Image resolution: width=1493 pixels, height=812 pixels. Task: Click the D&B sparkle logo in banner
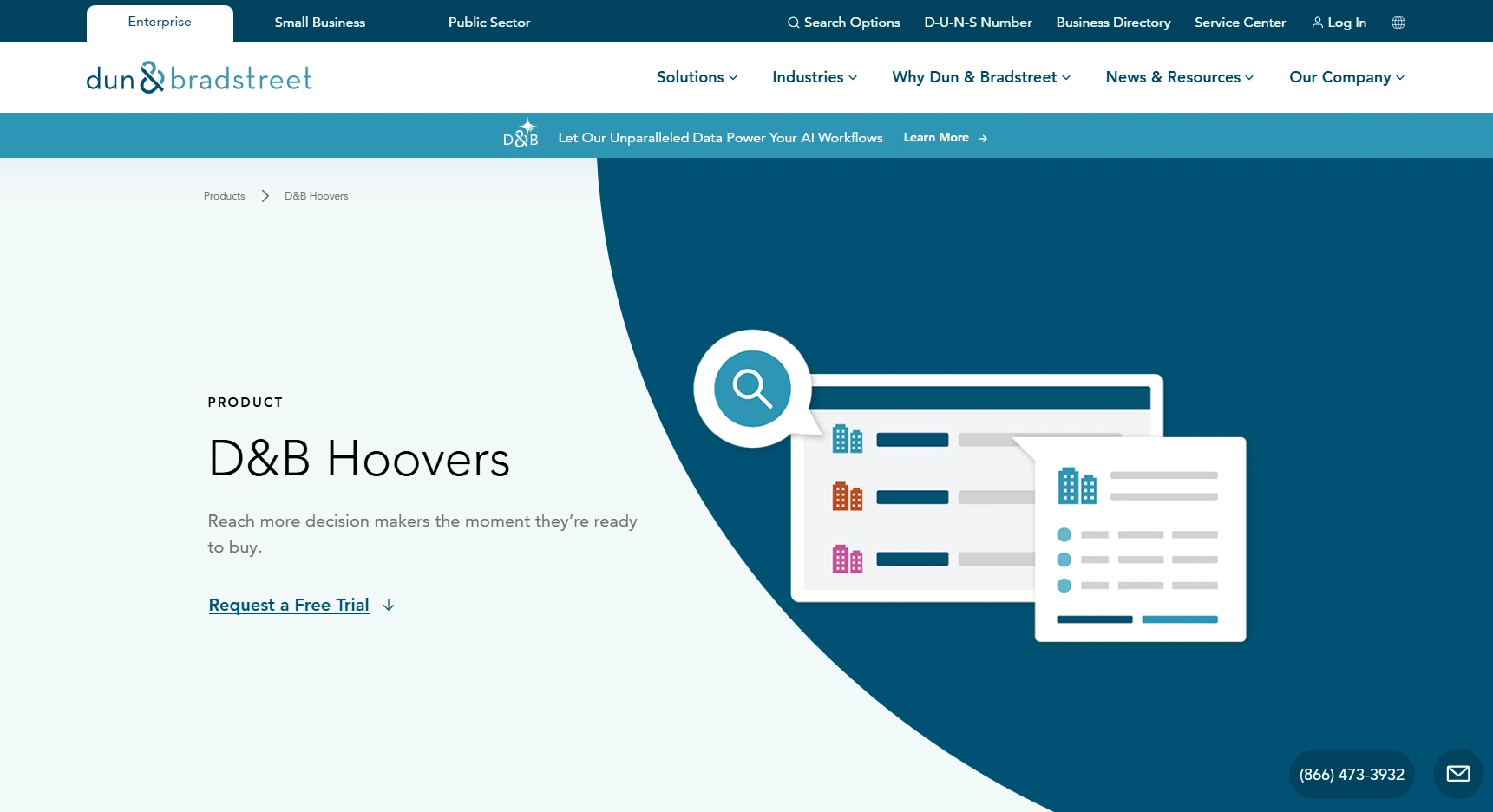pyautogui.click(x=521, y=134)
